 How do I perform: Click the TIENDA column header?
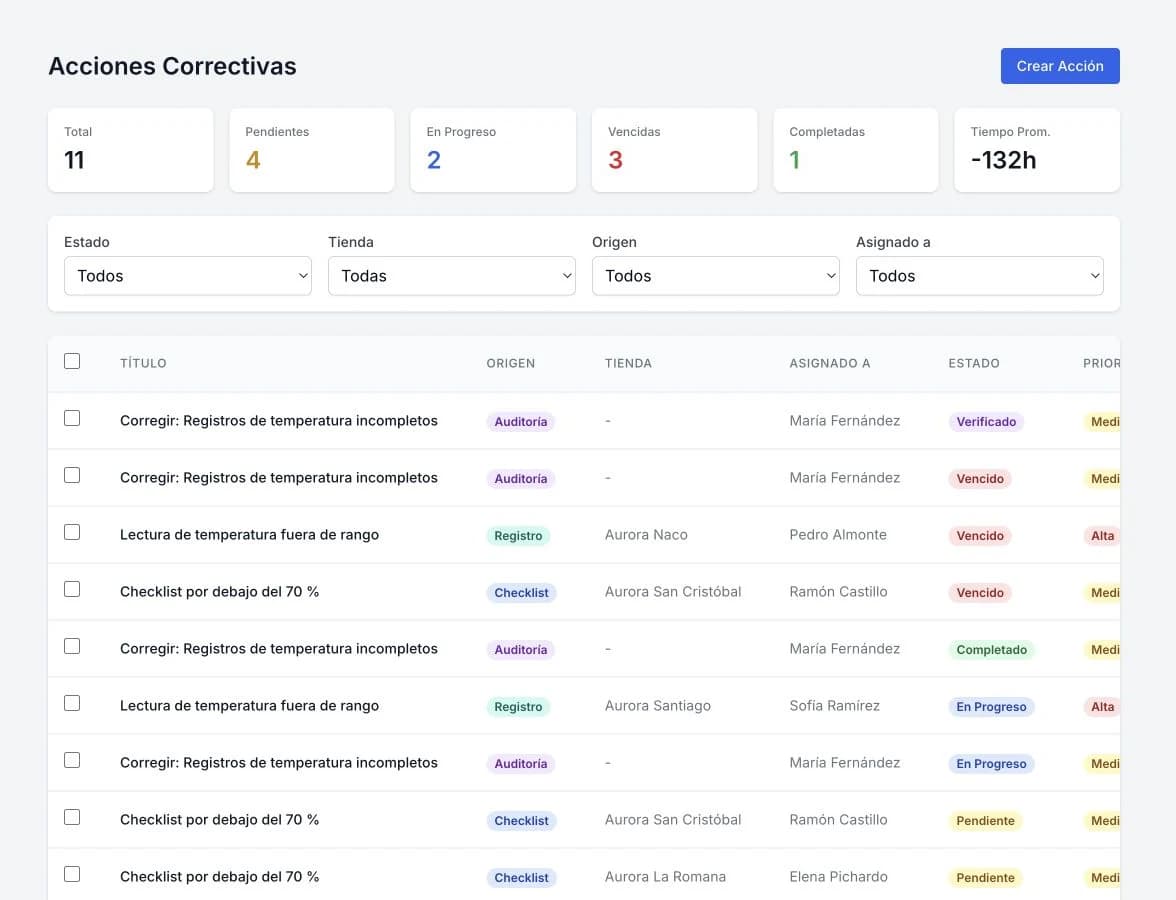point(628,363)
